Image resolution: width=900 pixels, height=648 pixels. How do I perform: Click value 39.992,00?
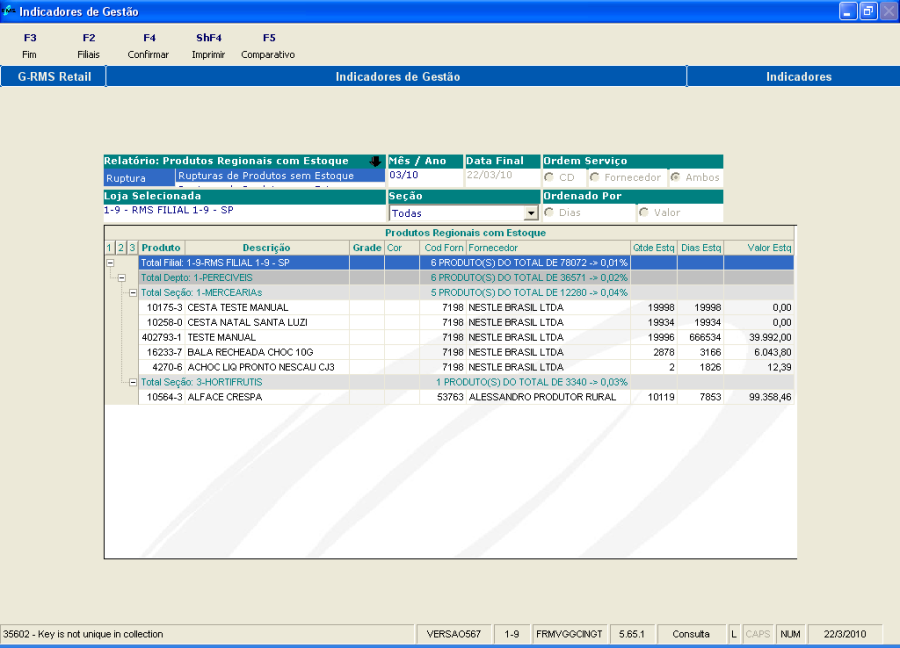(x=770, y=337)
